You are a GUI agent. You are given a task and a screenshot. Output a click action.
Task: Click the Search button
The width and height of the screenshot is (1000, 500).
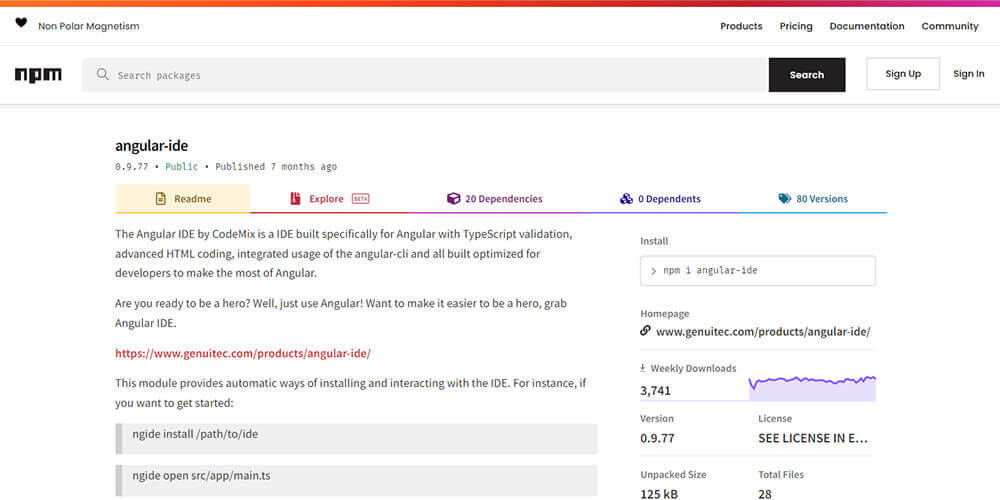coord(807,75)
